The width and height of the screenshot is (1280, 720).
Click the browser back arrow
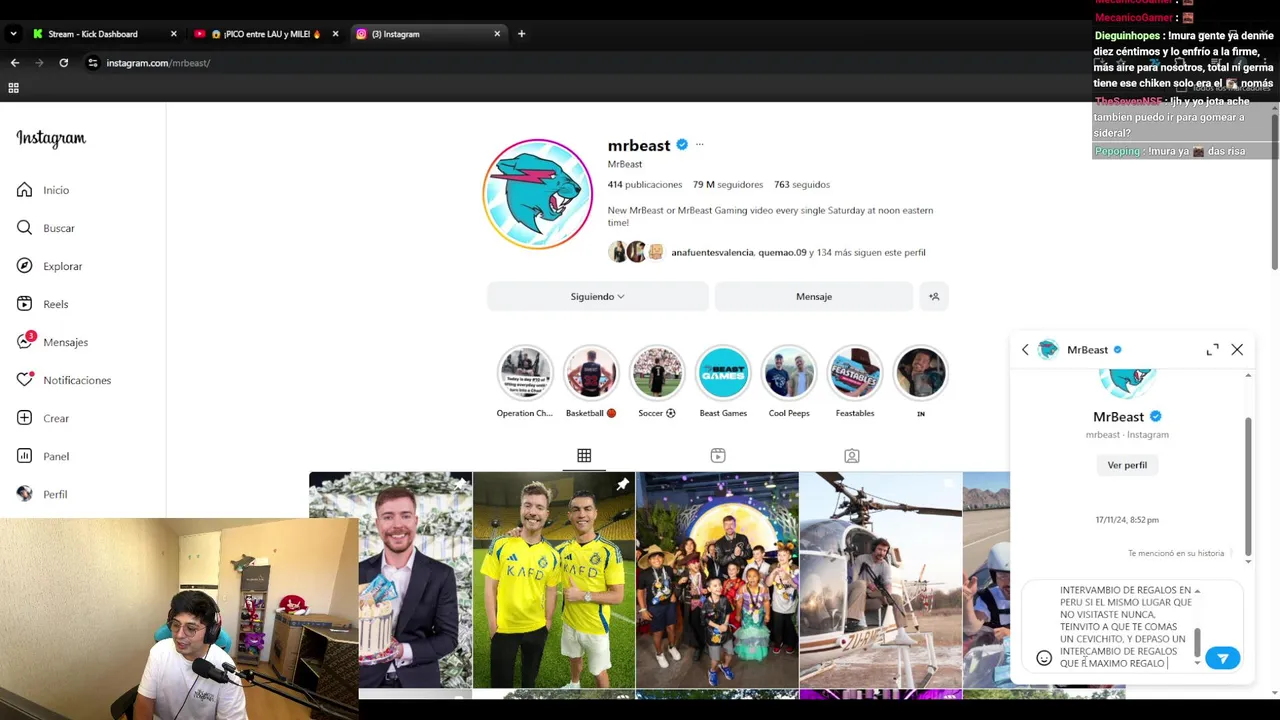click(x=15, y=63)
